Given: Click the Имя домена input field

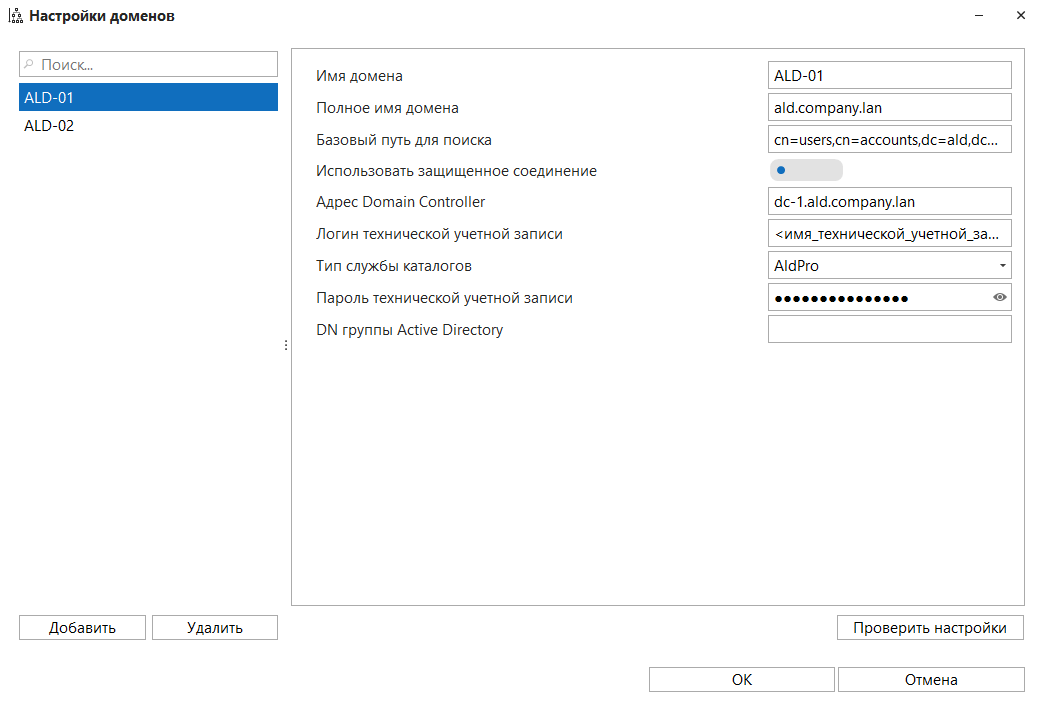Looking at the screenshot, I should pyautogui.click(x=890, y=75).
